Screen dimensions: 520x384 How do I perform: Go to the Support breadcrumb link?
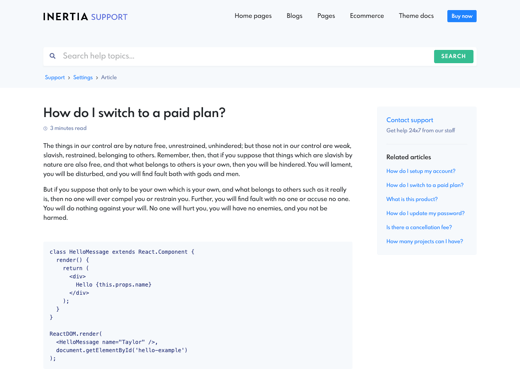pyautogui.click(x=55, y=77)
